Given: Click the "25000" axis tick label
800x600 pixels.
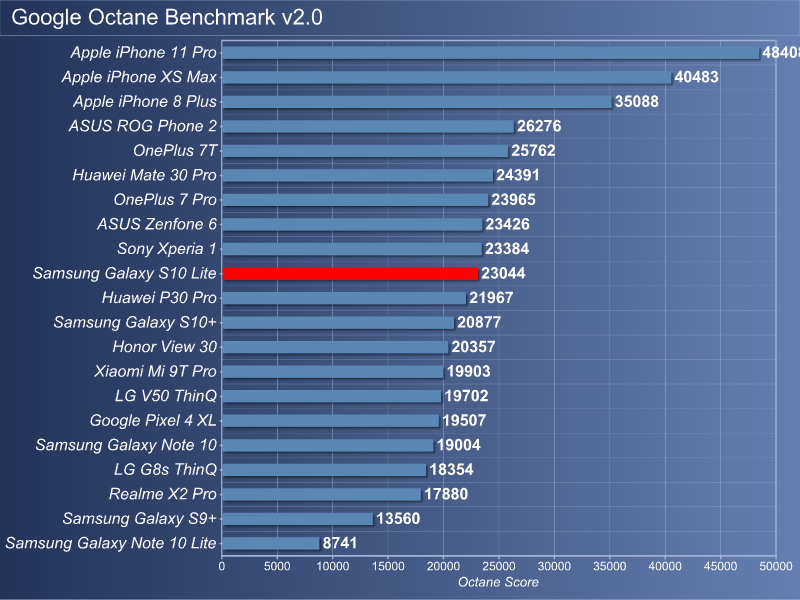Looking at the screenshot, I should (x=499, y=566).
